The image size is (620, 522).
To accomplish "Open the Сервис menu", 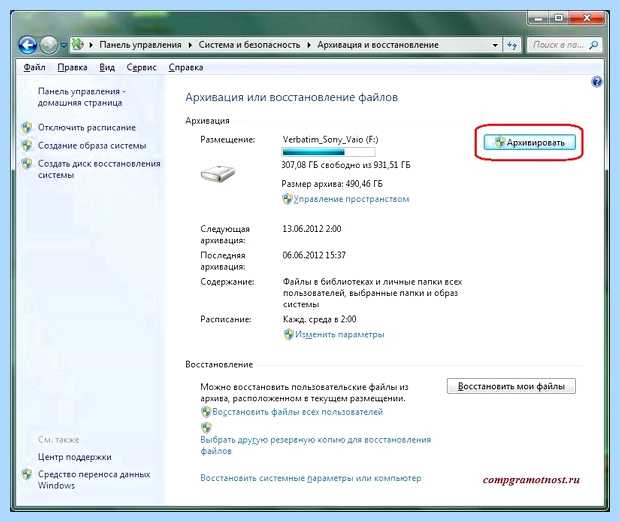I will click(x=142, y=67).
